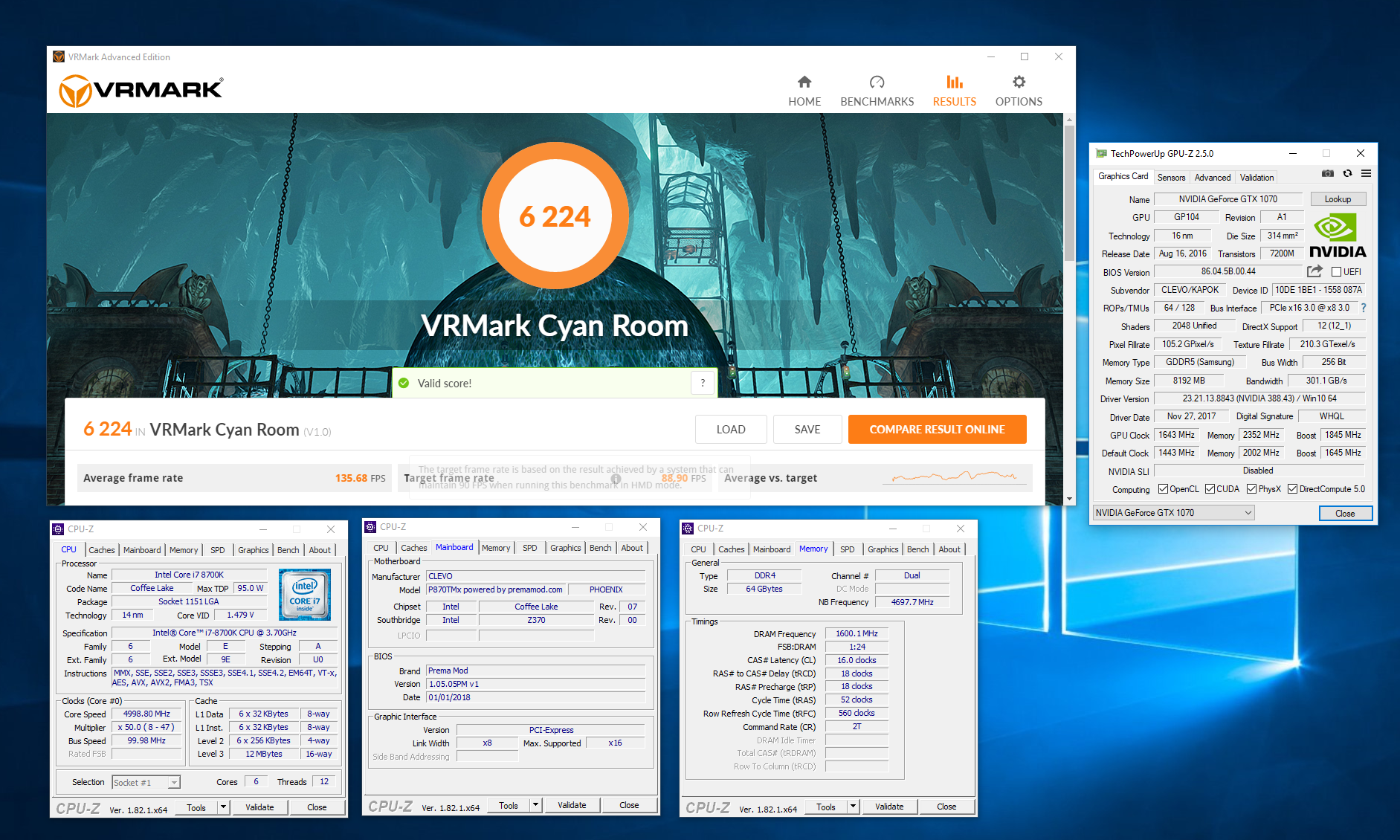Click DRAM Frequency value 1600.1 MHz
1400x840 pixels.
click(x=857, y=634)
